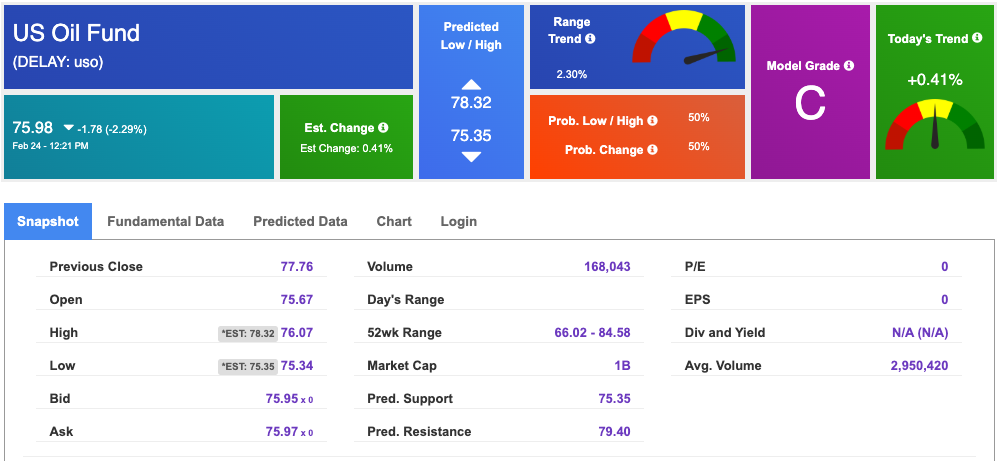The image size is (999, 461).
Task: Click the Range Trend gauge dial
Action: point(684,38)
